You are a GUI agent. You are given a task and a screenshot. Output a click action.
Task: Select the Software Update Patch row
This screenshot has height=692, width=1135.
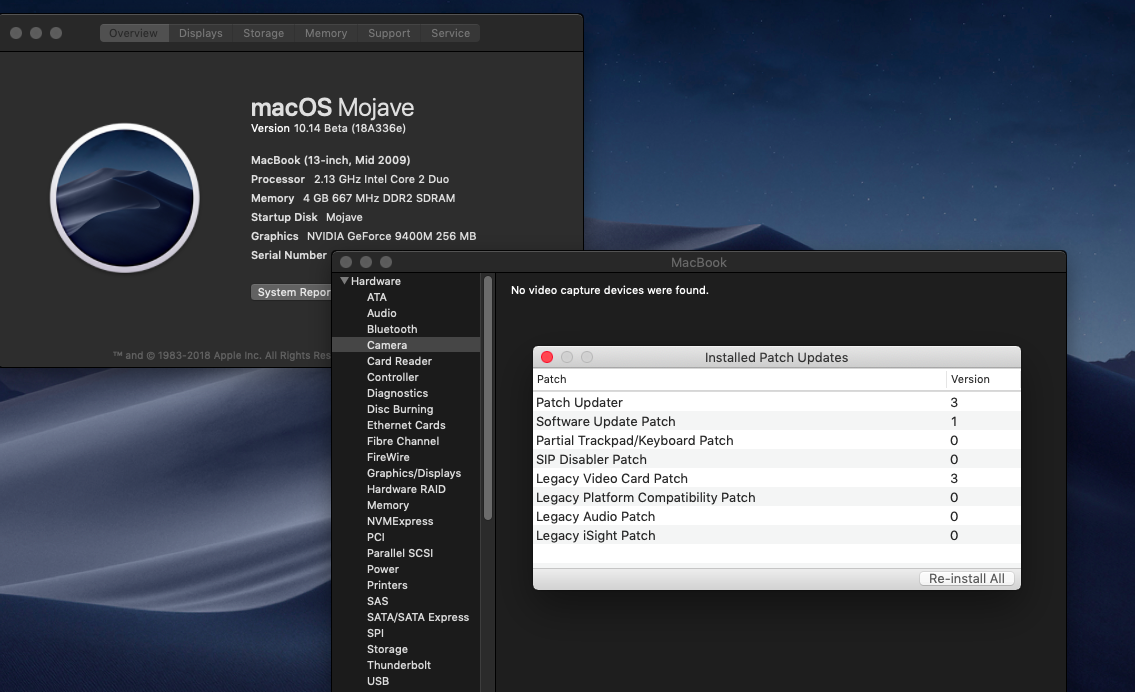pos(777,421)
